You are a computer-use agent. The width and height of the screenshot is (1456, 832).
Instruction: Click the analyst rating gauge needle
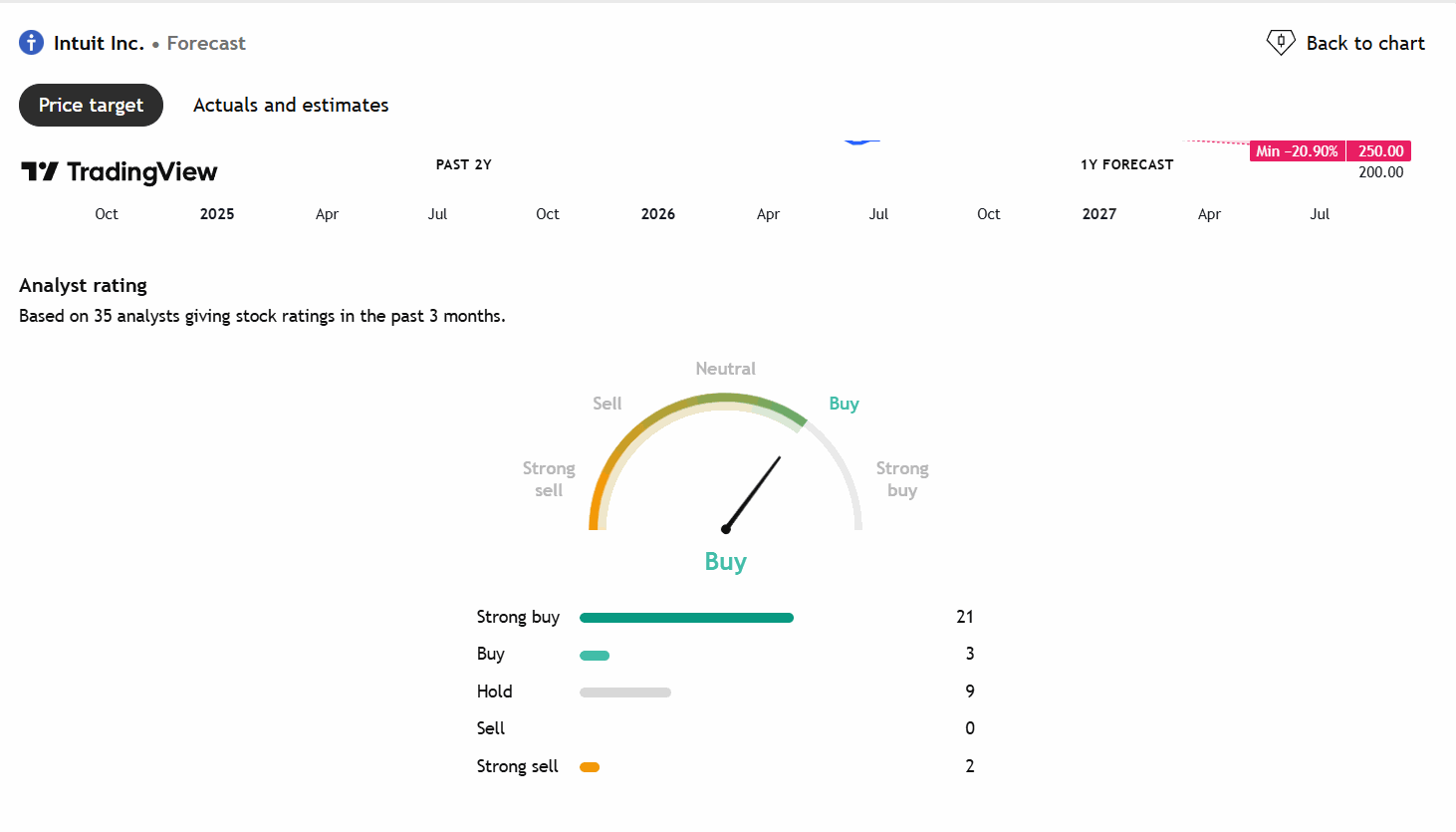point(753,493)
